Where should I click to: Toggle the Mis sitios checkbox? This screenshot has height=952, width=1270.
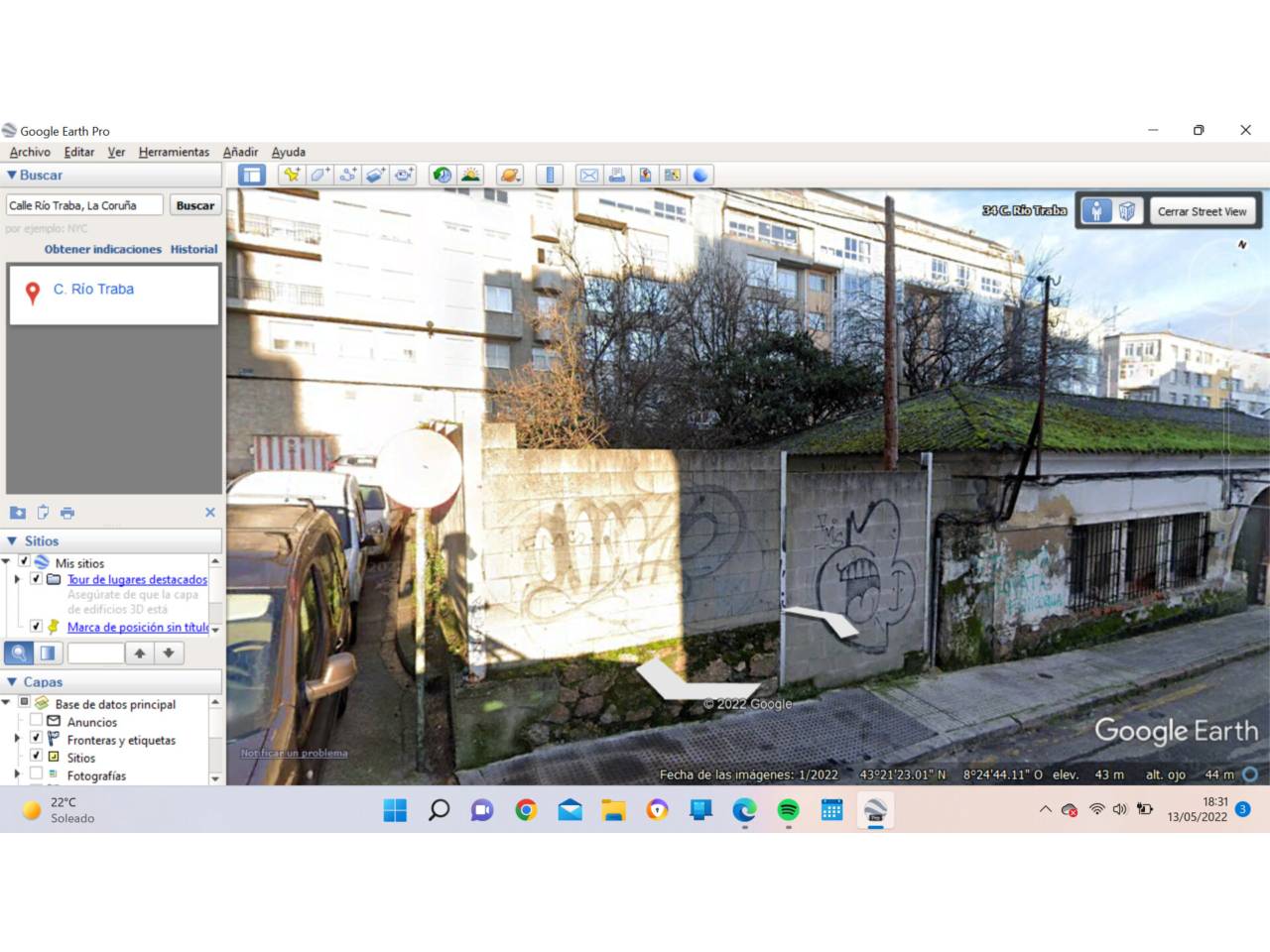25,561
